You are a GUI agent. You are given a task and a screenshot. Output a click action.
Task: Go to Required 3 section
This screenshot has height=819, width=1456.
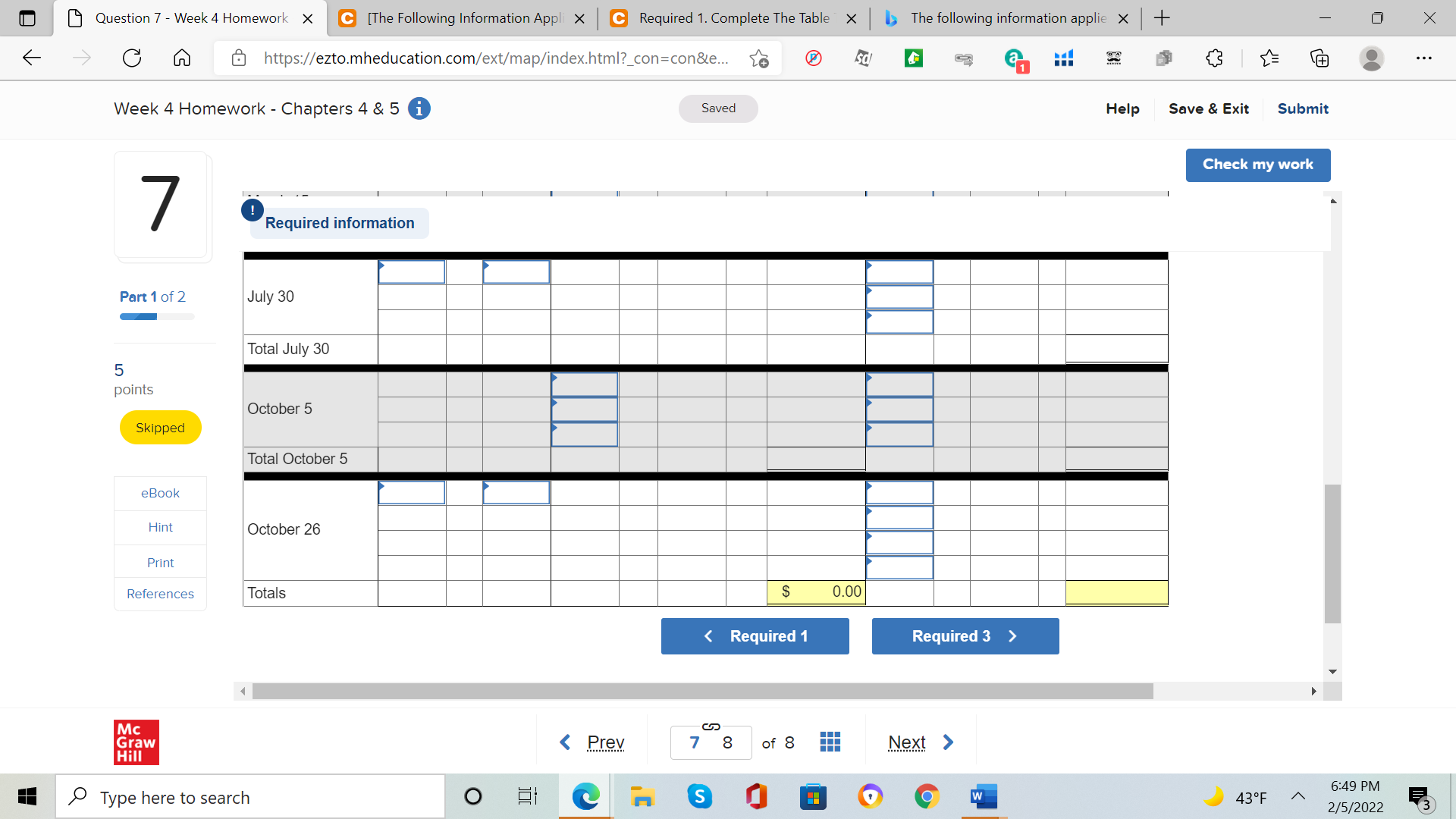click(x=965, y=636)
